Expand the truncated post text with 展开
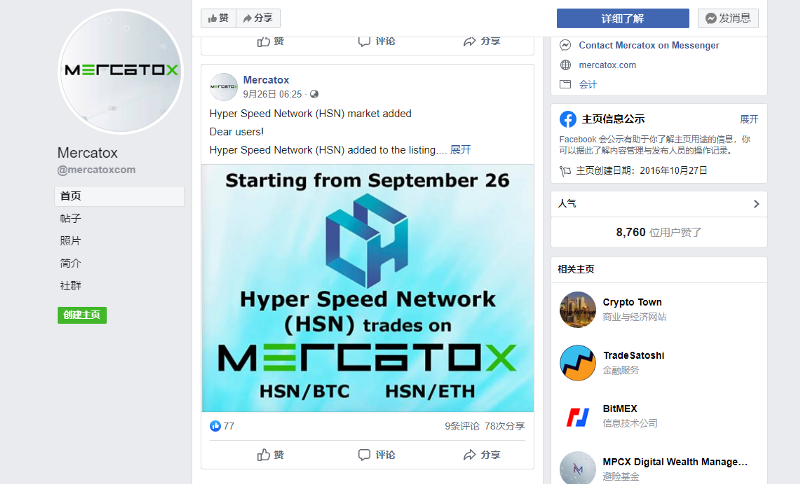Image resolution: width=800 pixels, height=484 pixels. (x=460, y=150)
